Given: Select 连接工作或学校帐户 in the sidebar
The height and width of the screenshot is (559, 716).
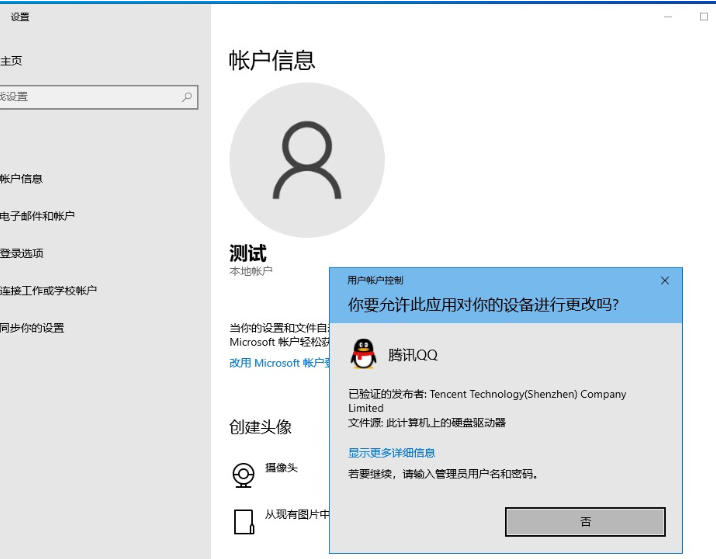Looking at the screenshot, I should [x=49, y=290].
